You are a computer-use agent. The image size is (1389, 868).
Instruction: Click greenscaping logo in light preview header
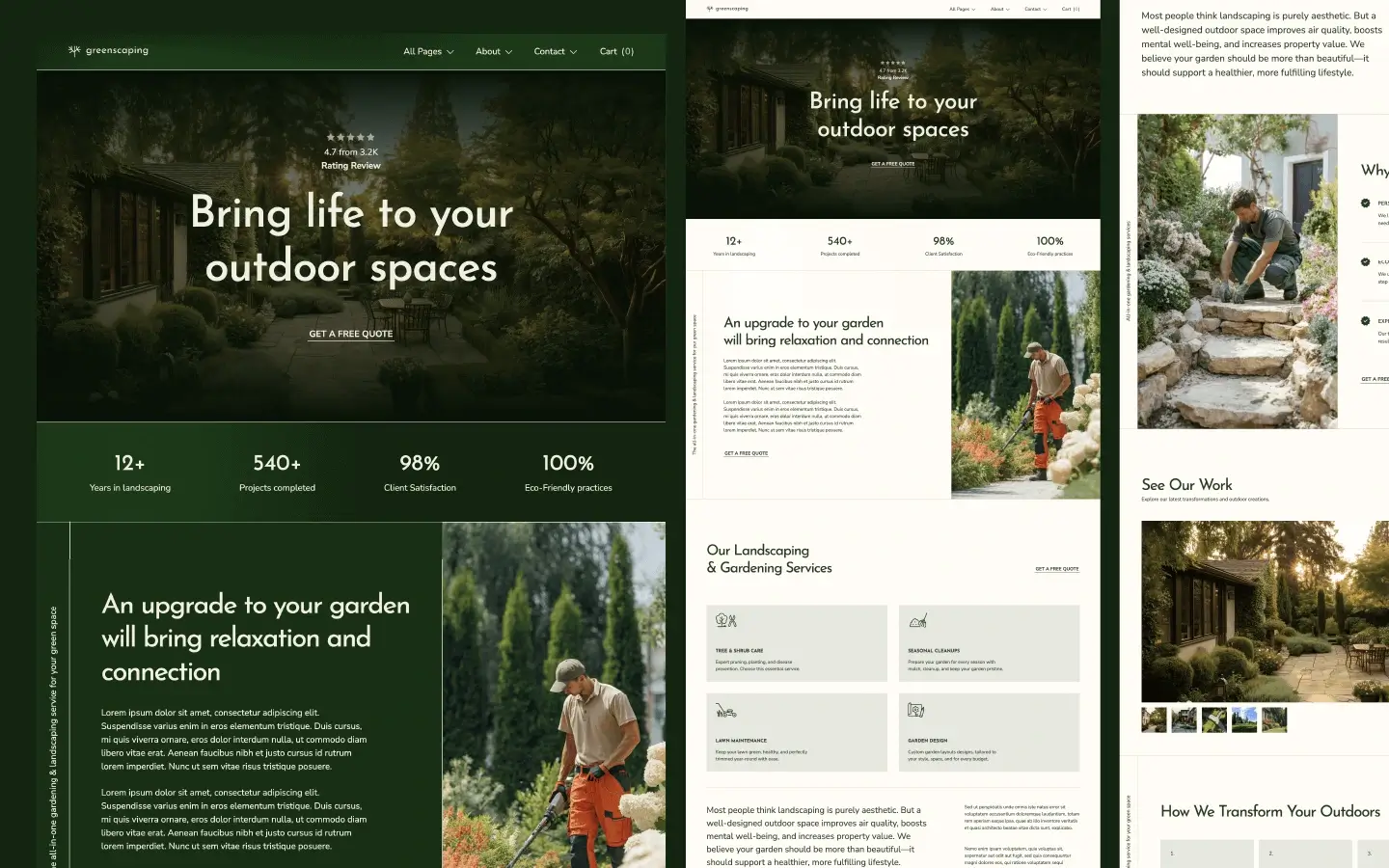coord(727,9)
